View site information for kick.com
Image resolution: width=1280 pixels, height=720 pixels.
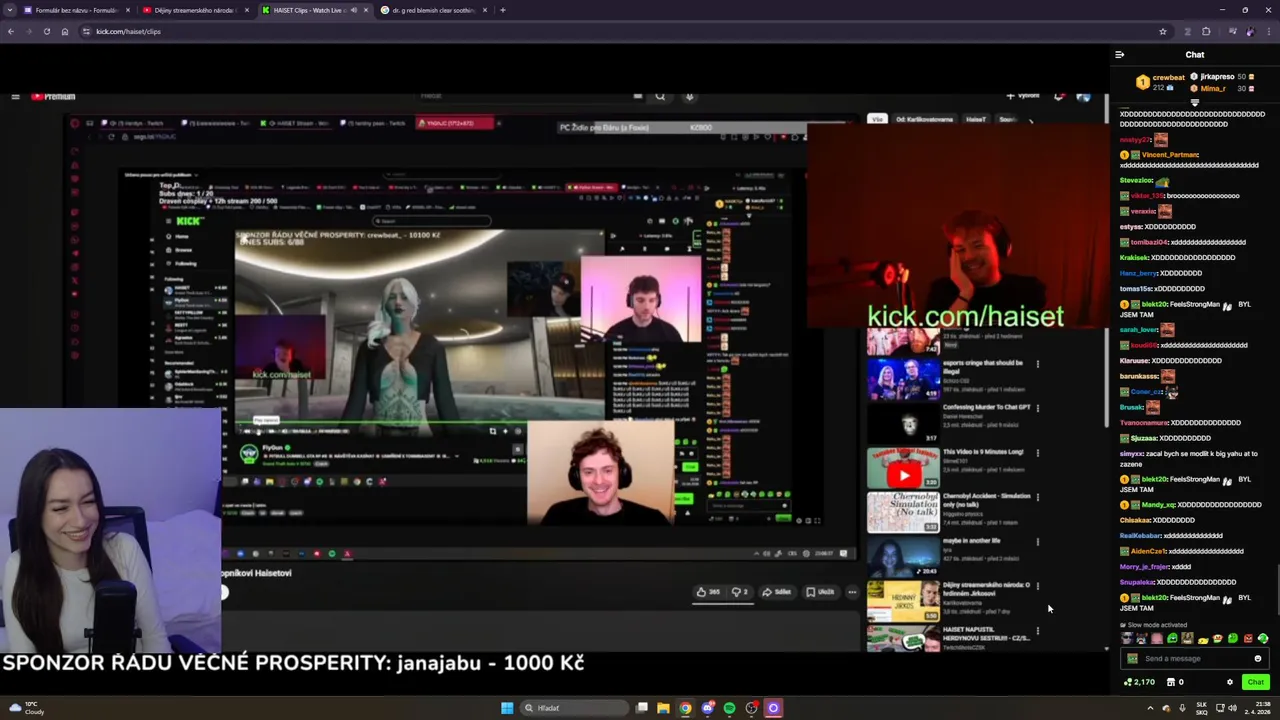click(x=87, y=31)
